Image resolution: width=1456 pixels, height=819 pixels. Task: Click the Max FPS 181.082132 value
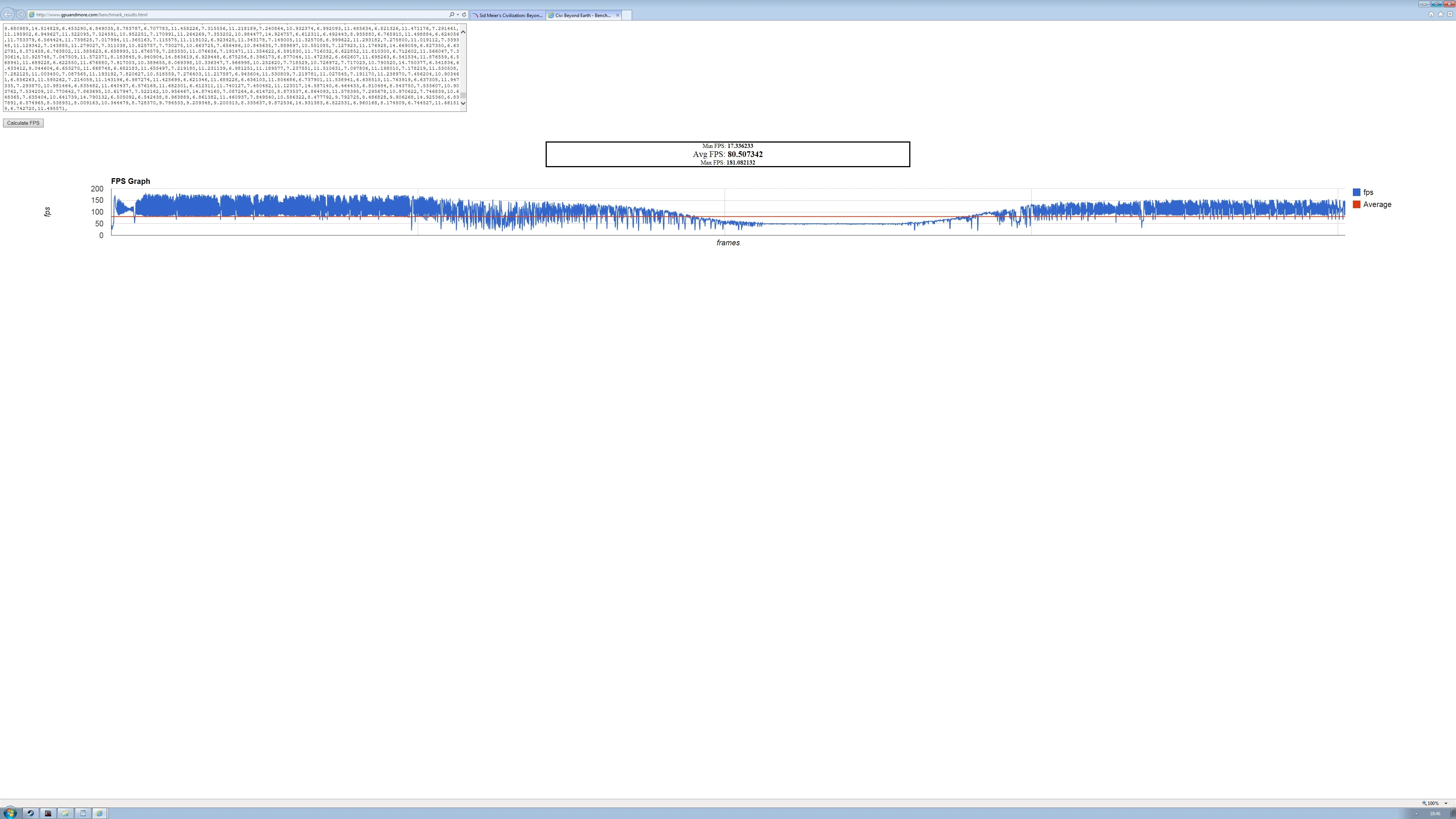741,163
